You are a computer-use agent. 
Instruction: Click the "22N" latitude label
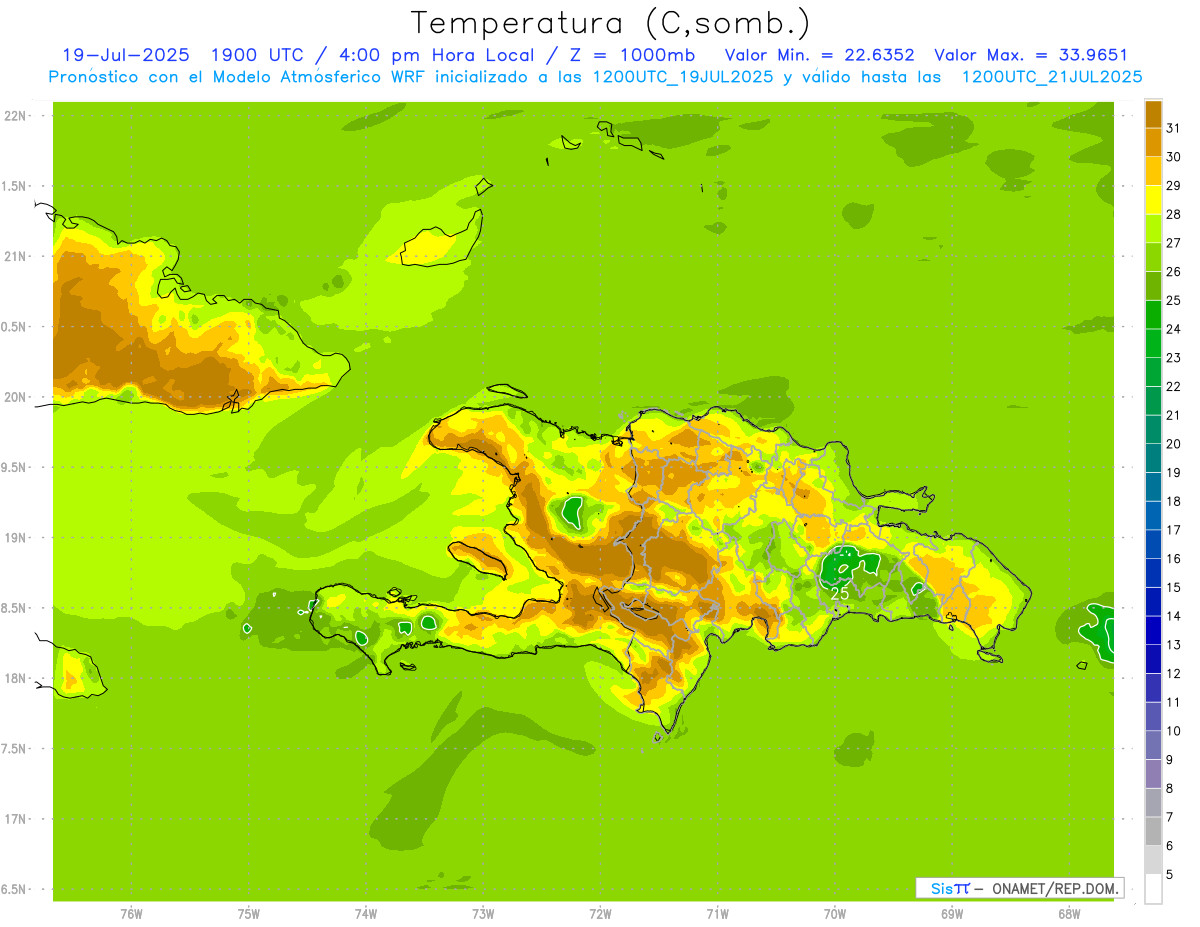pos(15,116)
